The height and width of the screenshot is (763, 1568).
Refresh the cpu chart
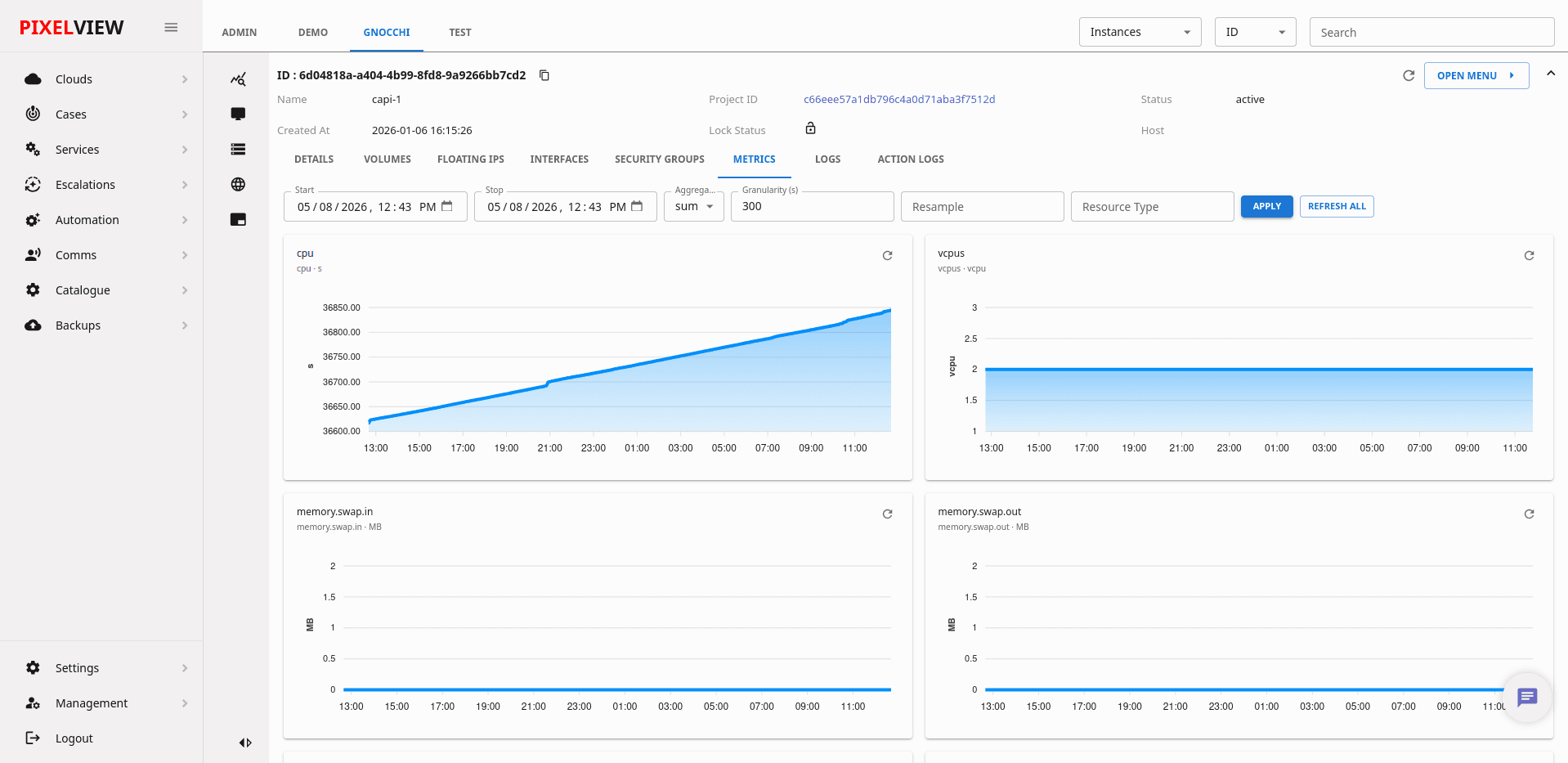(x=887, y=255)
